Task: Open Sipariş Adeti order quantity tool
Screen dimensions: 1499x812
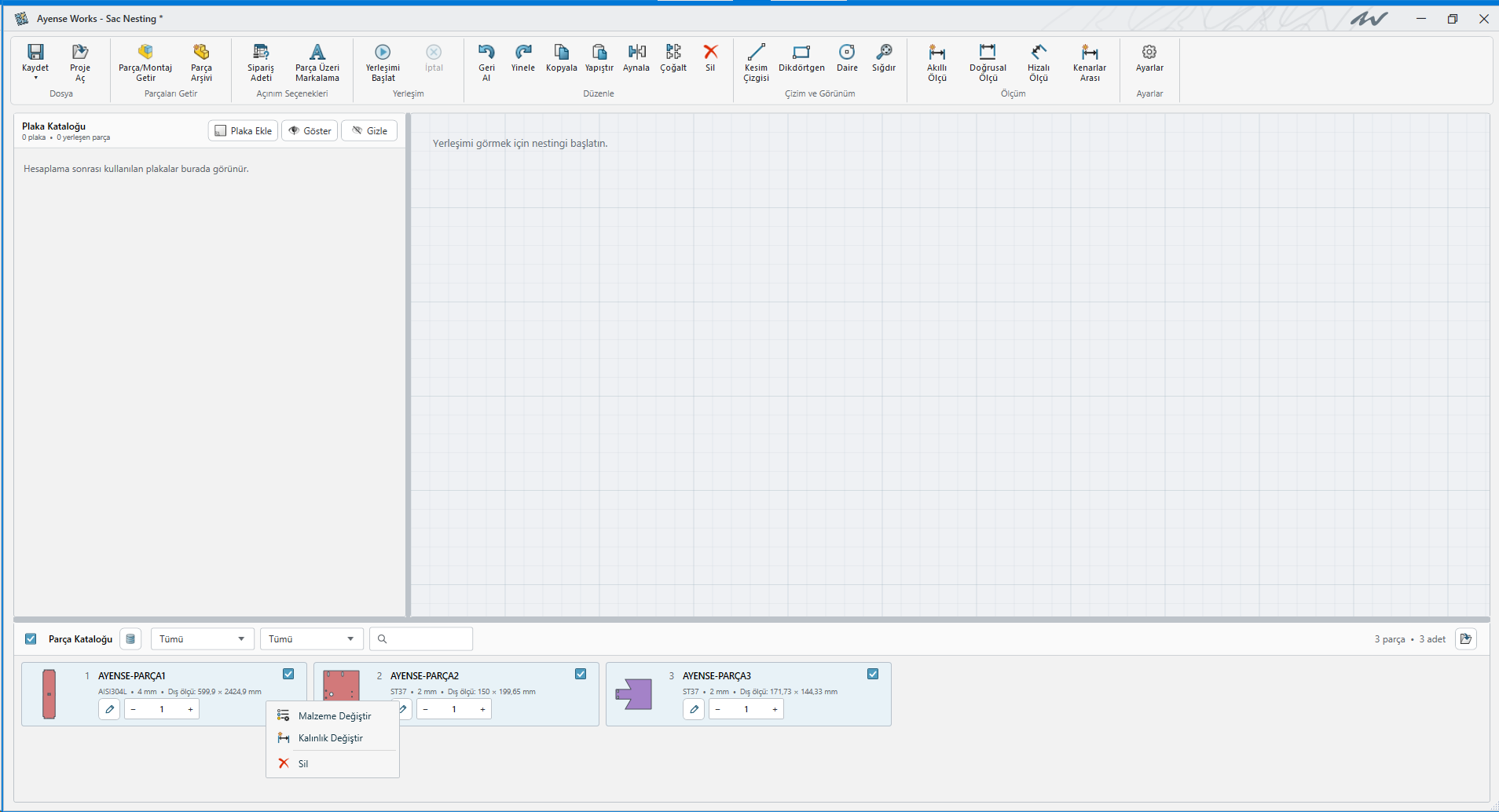Action: 261,62
